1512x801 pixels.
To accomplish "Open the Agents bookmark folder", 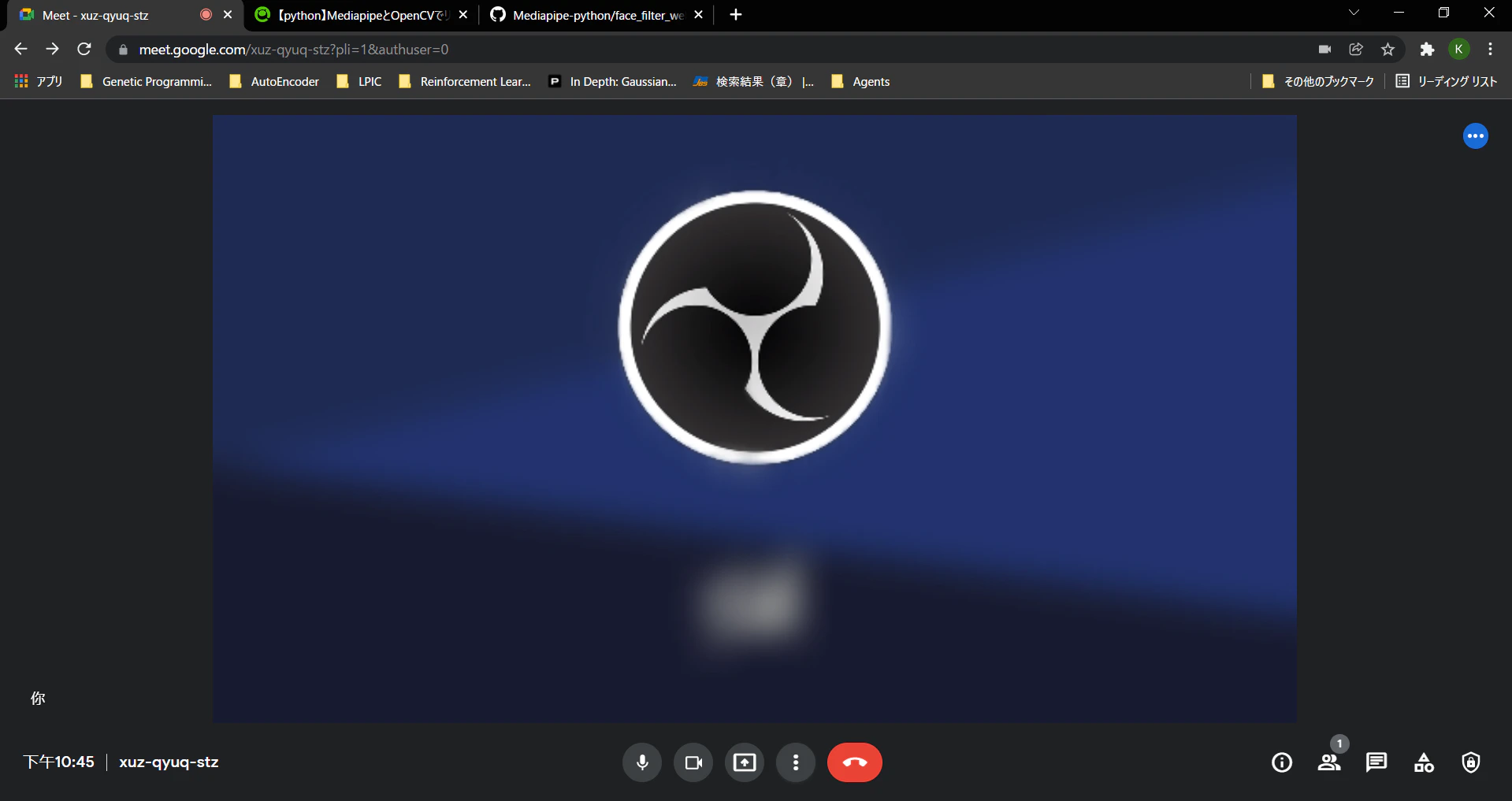I will [x=860, y=82].
